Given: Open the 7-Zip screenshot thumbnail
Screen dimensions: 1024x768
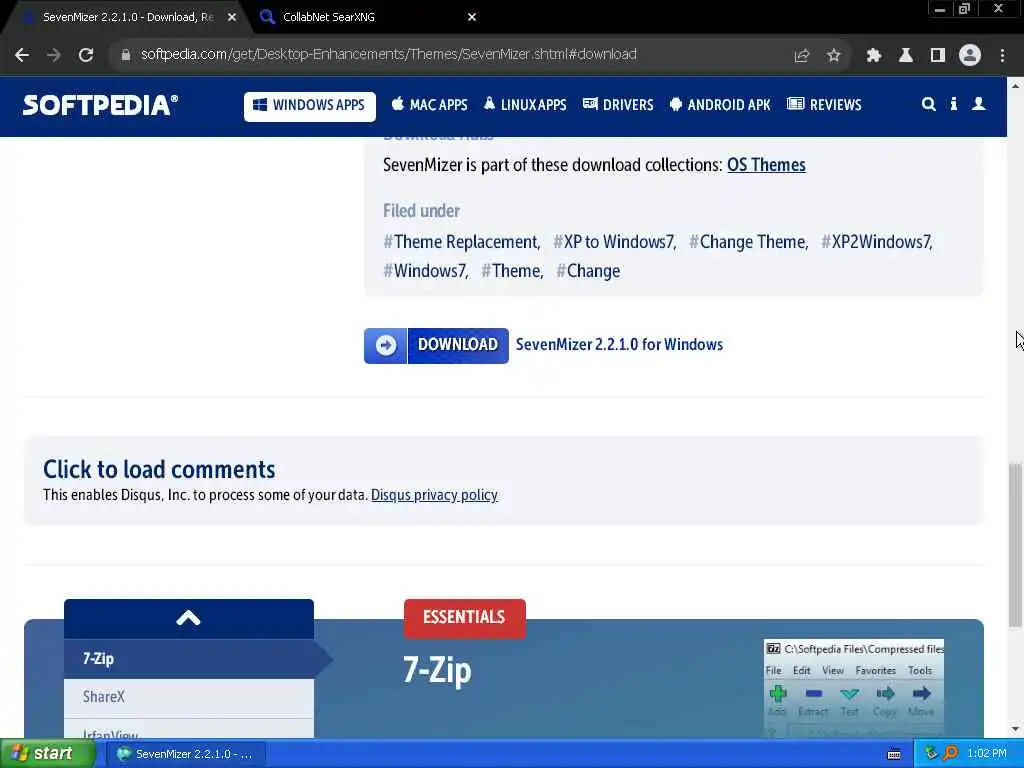Looking at the screenshot, I should point(854,688).
